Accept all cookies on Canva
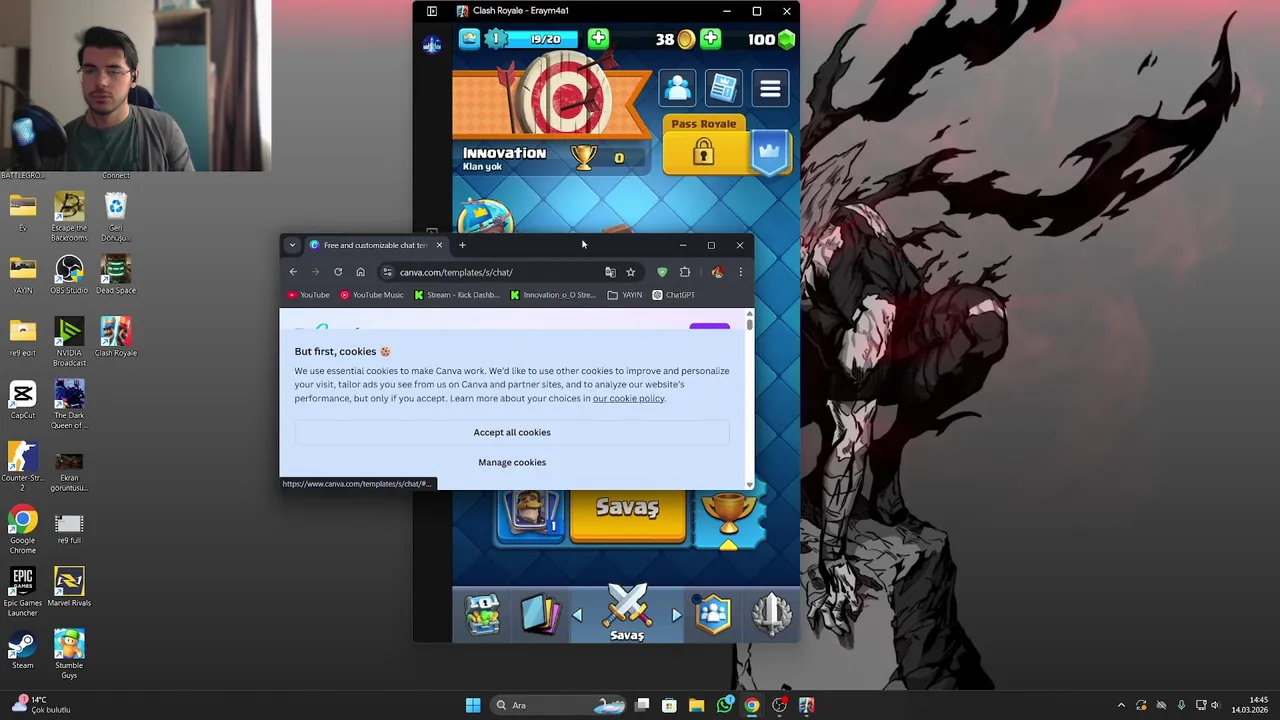Screen dimensions: 1280x720 pos(512,432)
